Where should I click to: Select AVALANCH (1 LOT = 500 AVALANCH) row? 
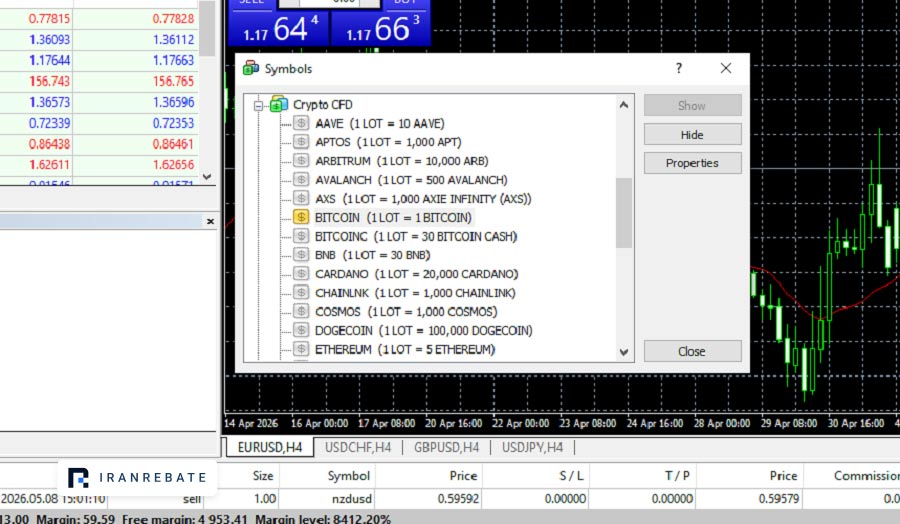pos(411,180)
